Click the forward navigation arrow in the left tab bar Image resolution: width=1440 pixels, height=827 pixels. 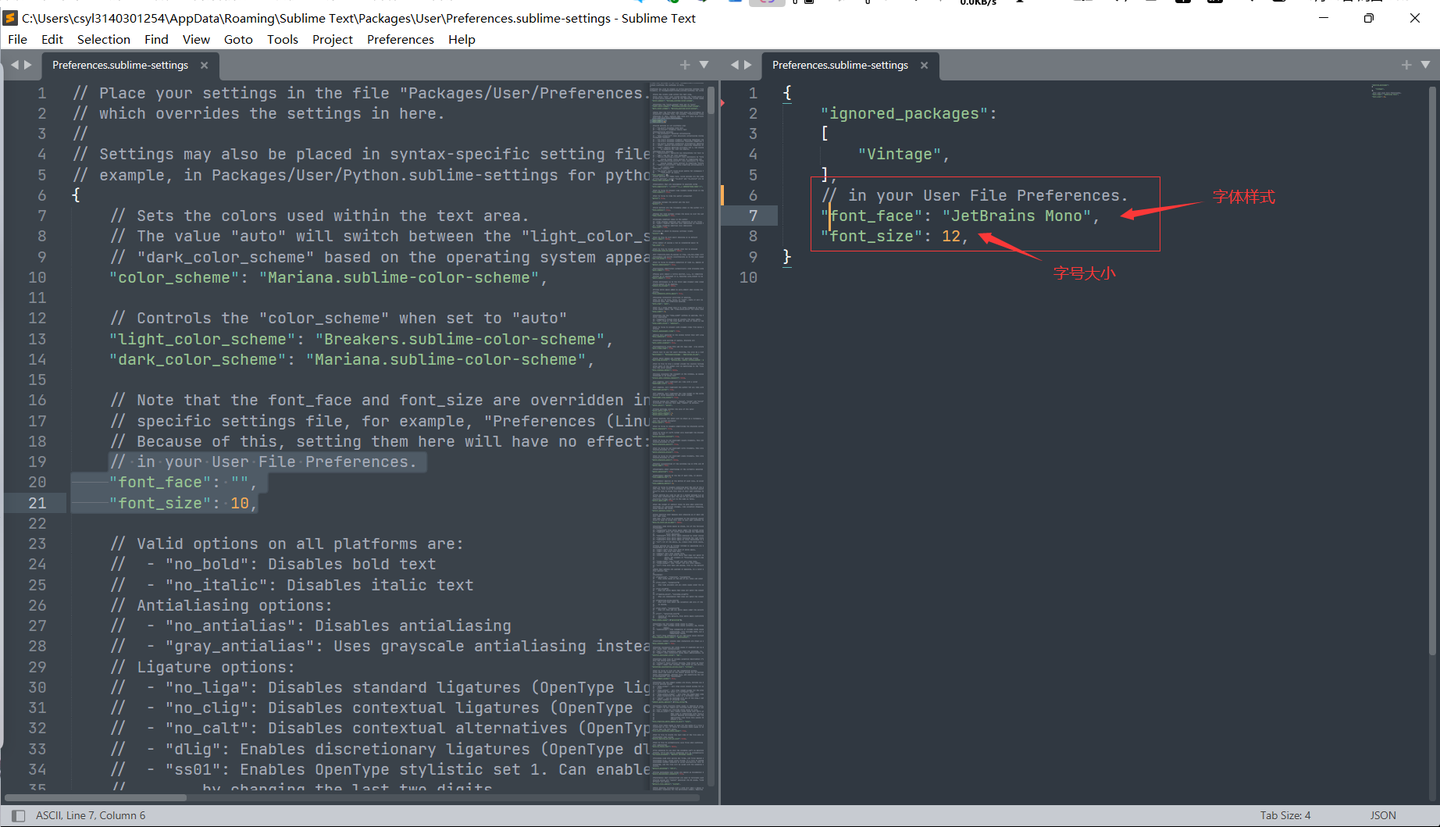click(x=28, y=64)
